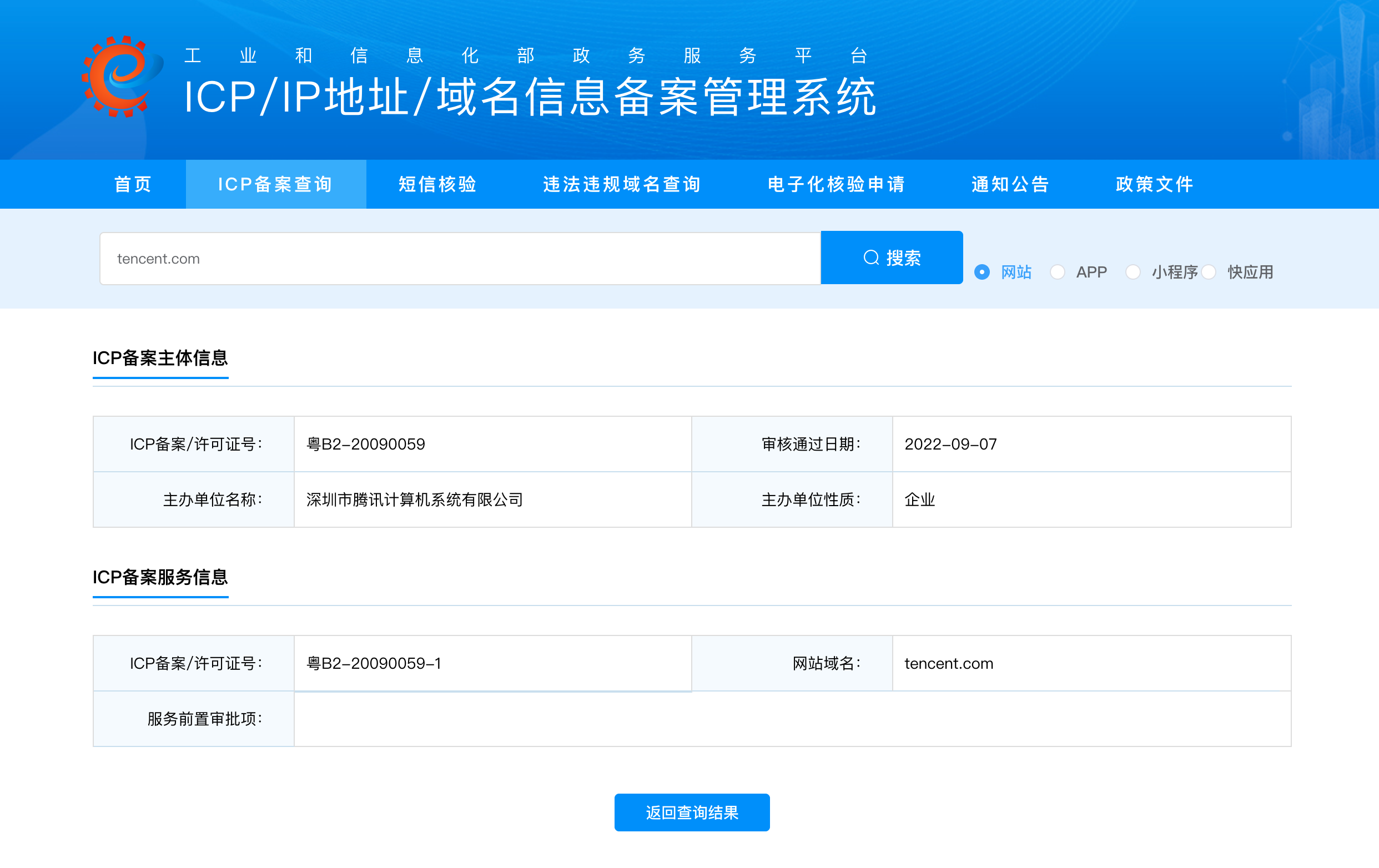Image resolution: width=1379 pixels, height=868 pixels.
Task: Open the 首页 navigation tab
Action: pos(133,184)
